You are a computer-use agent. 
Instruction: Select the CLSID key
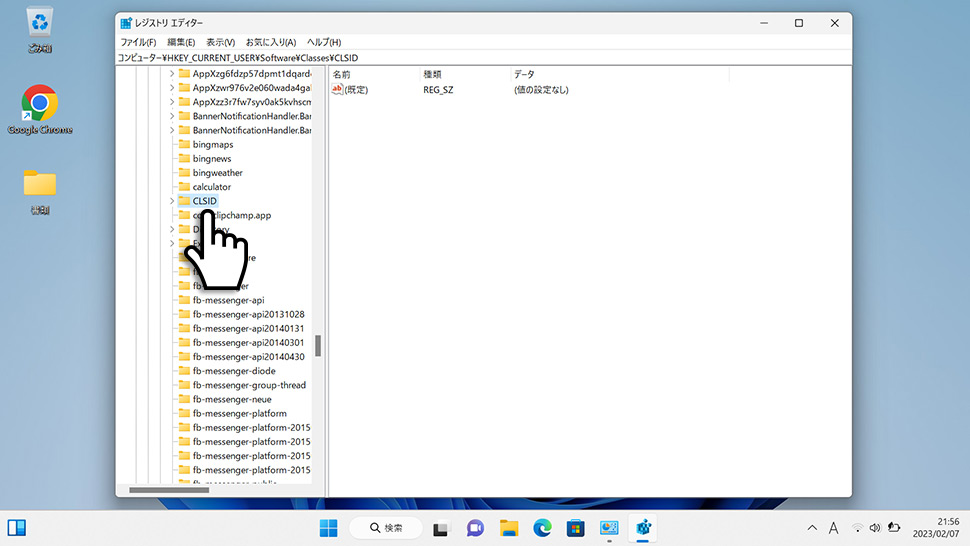[x=204, y=201]
